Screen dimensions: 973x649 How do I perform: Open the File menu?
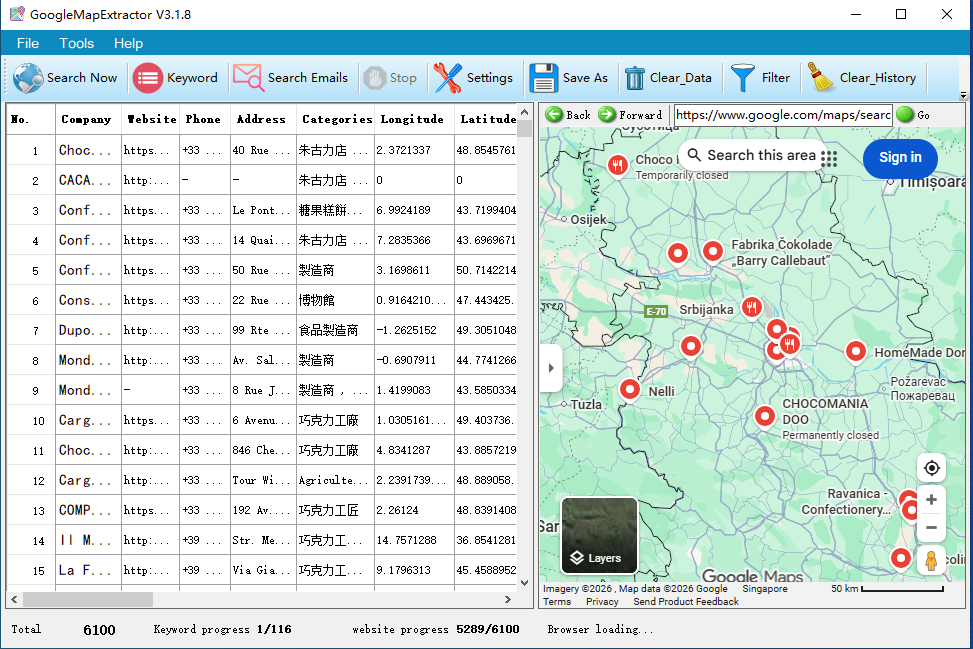point(28,43)
